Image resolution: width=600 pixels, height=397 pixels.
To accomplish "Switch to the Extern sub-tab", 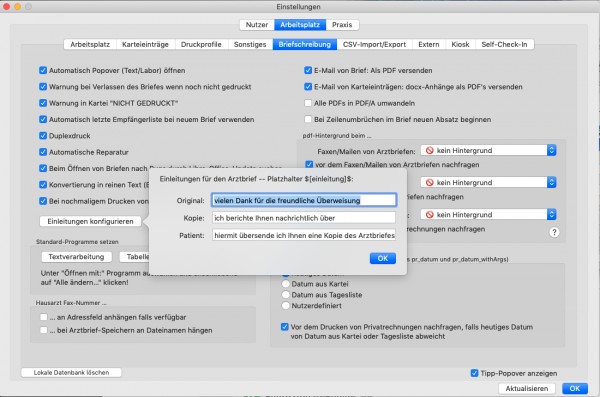I will (429, 44).
